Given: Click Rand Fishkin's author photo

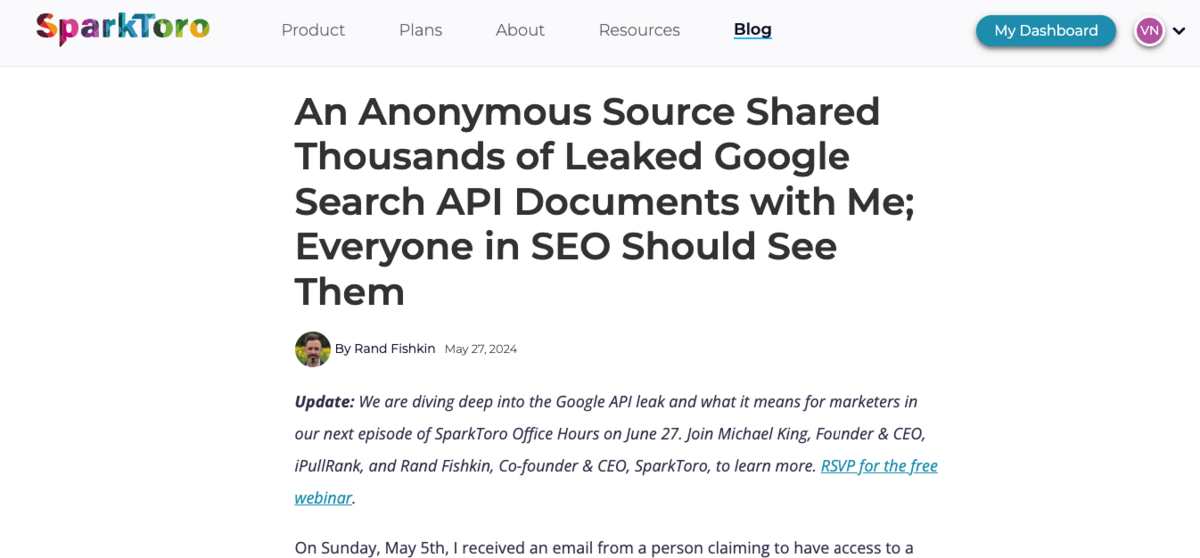Looking at the screenshot, I should (312, 349).
